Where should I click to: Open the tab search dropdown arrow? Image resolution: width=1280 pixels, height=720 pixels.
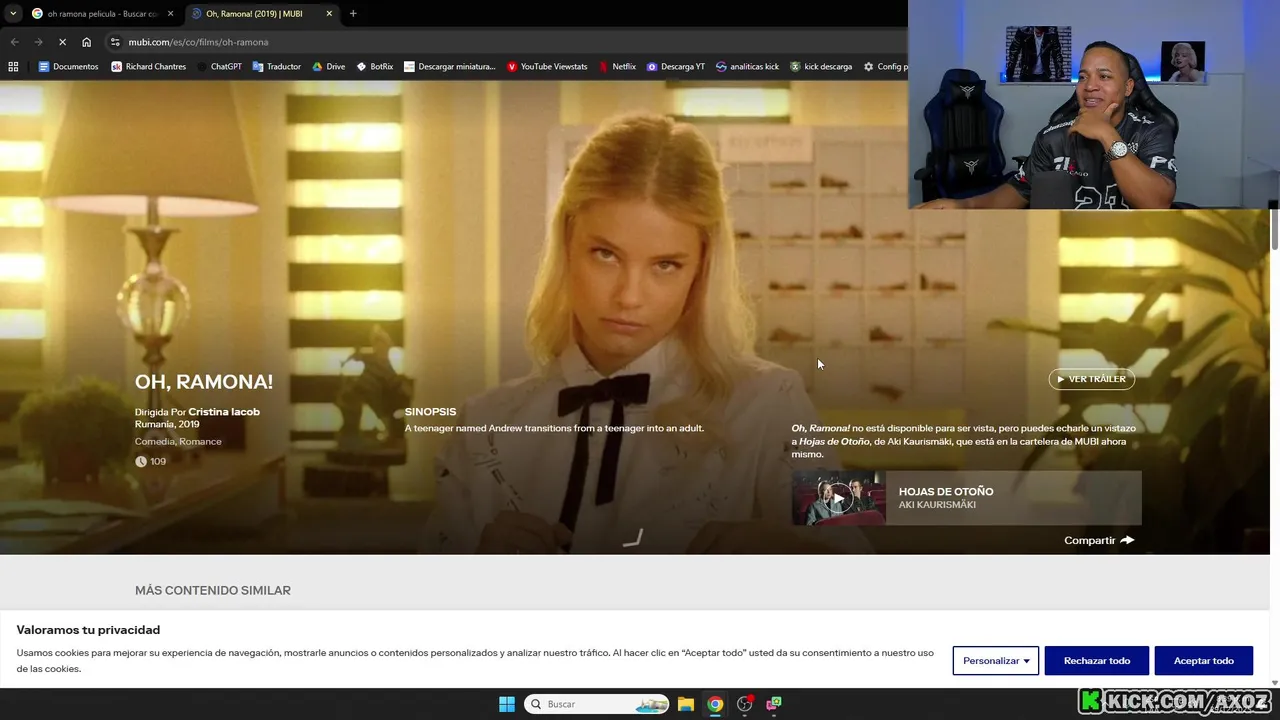coord(12,14)
